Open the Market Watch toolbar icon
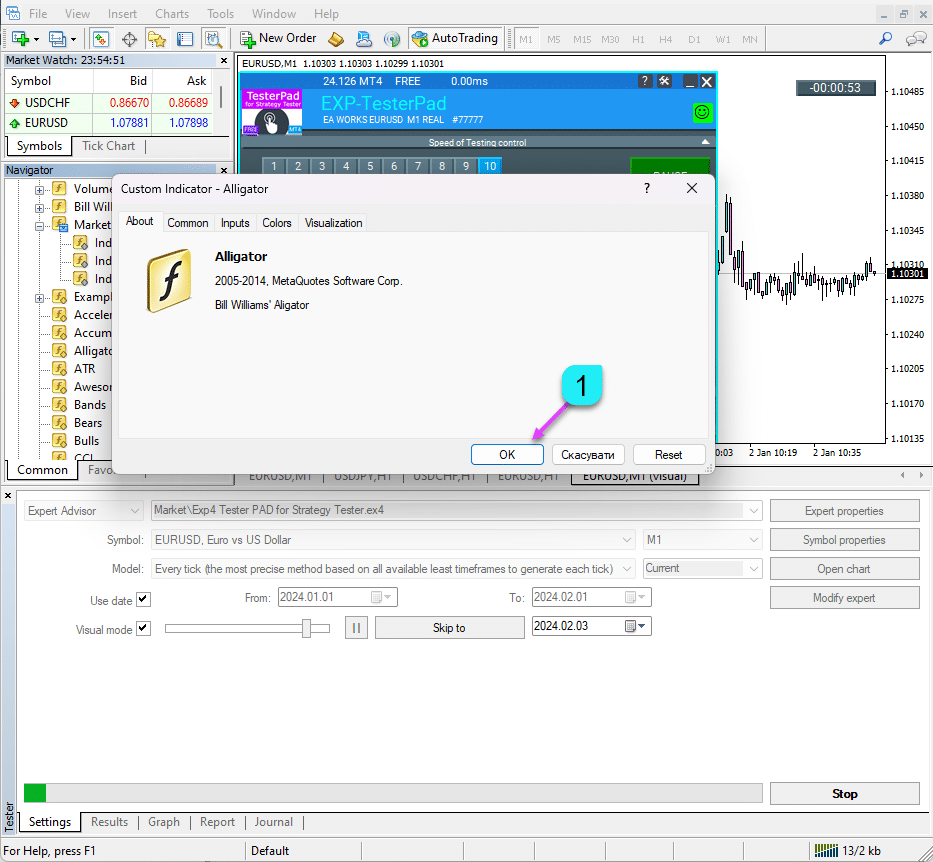This screenshot has height=862, width=933. pos(100,39)
